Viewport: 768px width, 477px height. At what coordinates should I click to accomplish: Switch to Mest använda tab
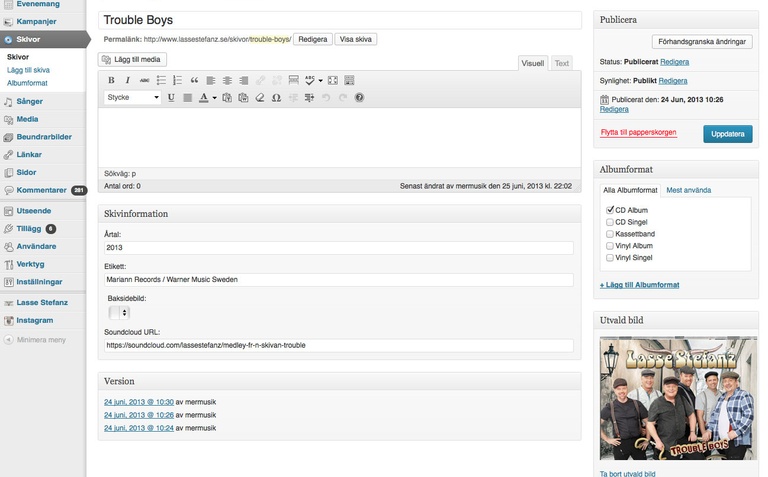688,190
